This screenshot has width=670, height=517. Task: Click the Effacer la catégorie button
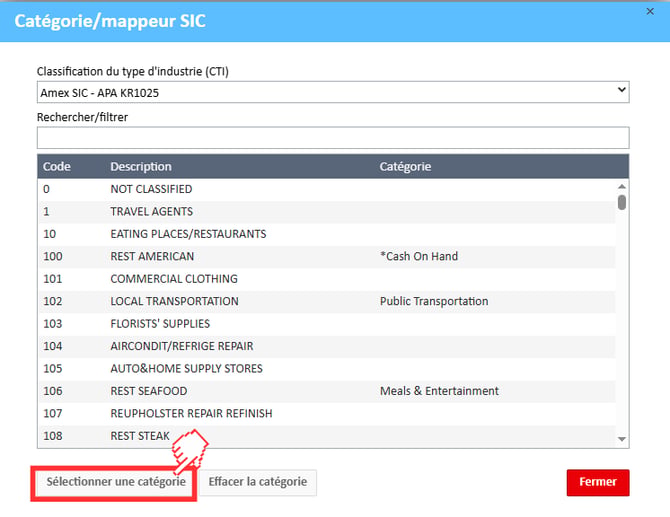click(x=258, y=482)
